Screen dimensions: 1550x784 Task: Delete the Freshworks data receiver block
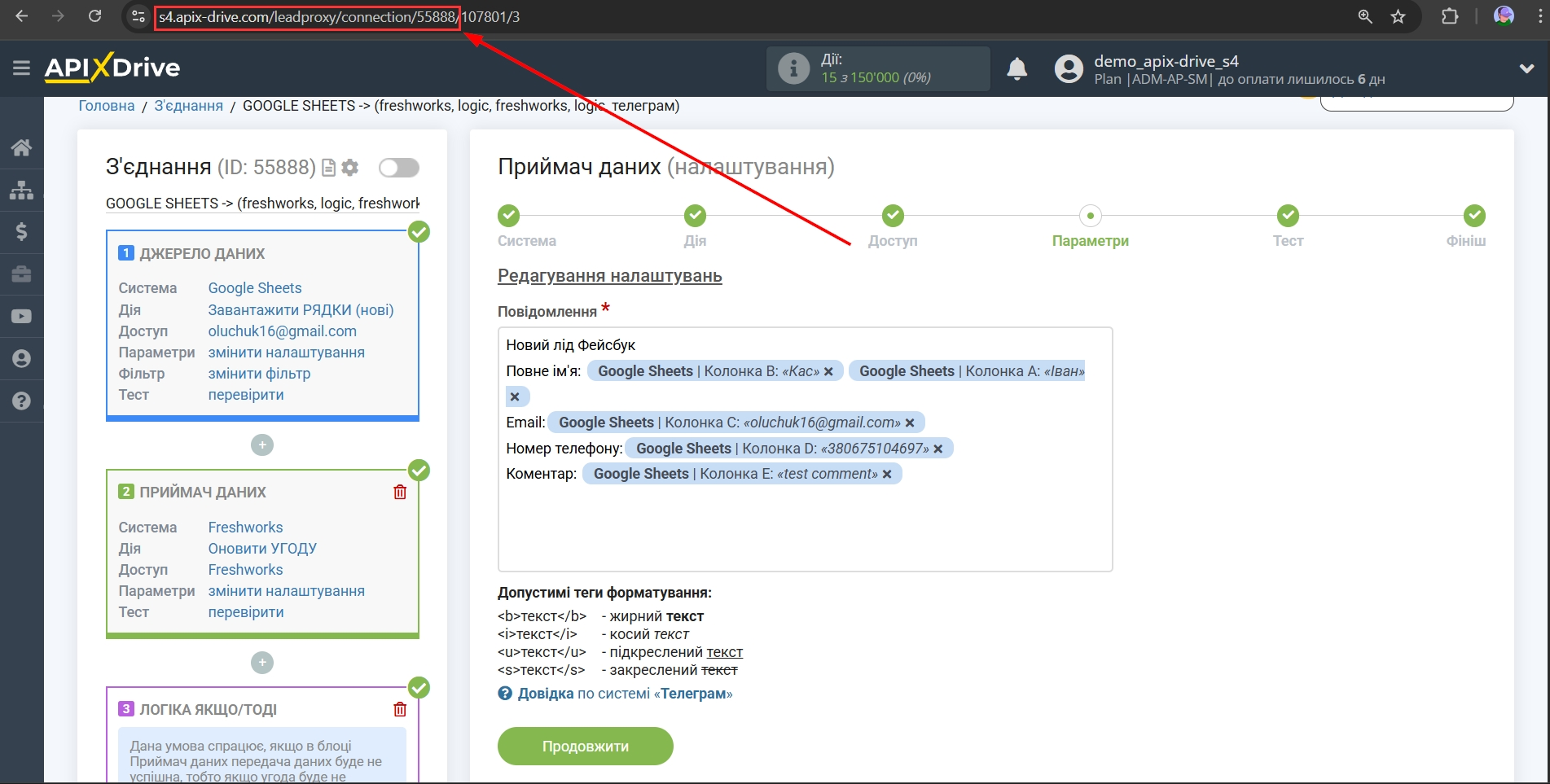point(400,492)
